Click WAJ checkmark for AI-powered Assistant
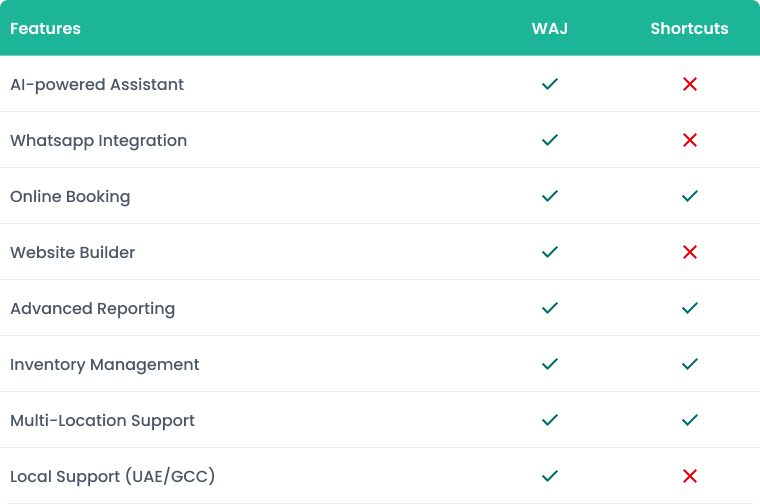This screenshot has width=760, height=504. [x=549, y=84]
